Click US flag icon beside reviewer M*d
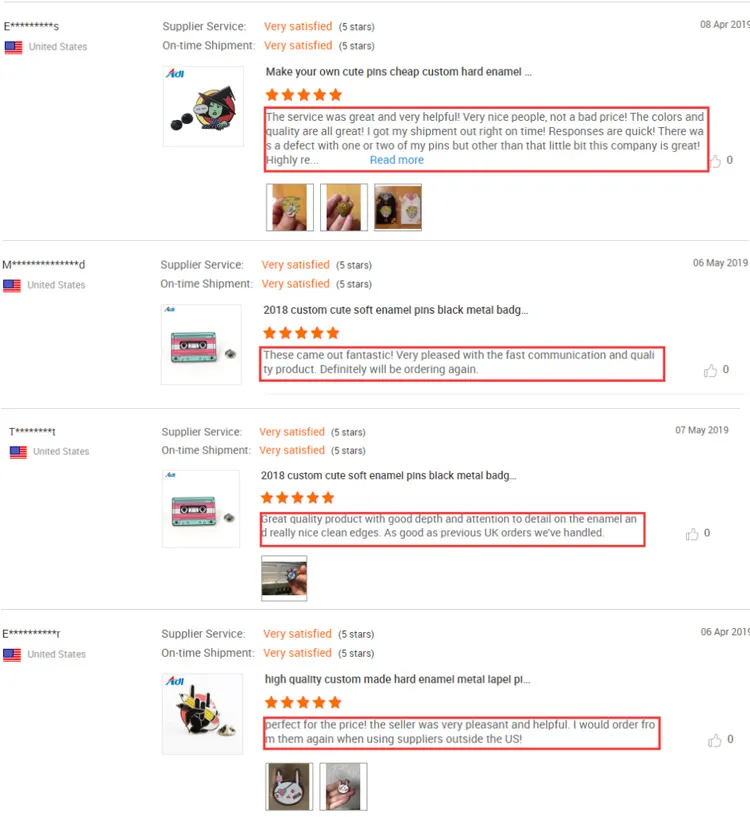The width and height of the screenshot is (750, 837). tap(12, 286)
